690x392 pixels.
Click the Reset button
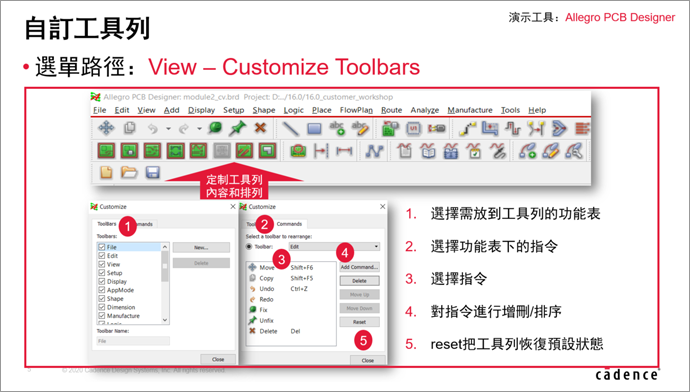[359, 322]
